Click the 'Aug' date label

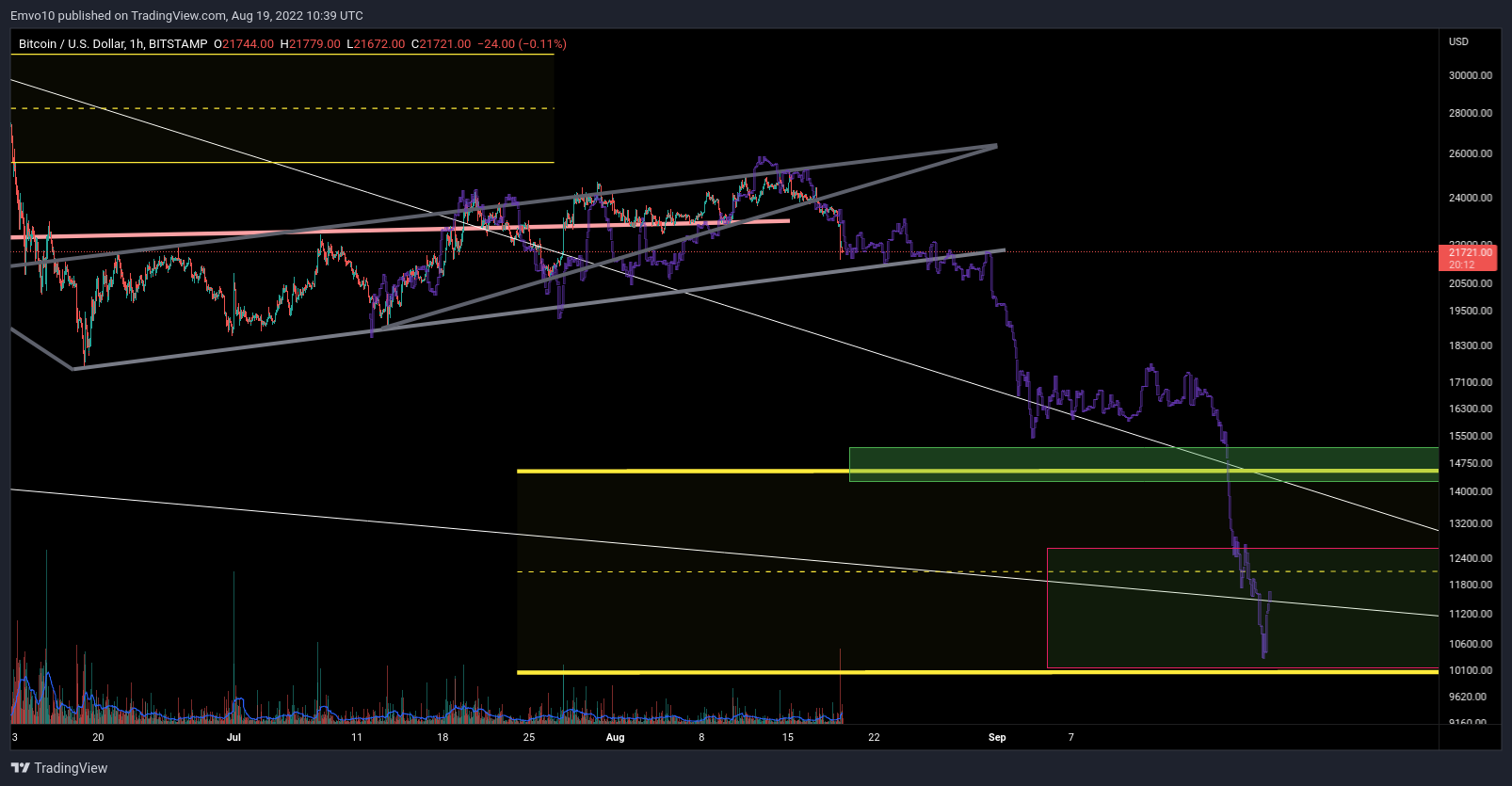coord(615,737)
